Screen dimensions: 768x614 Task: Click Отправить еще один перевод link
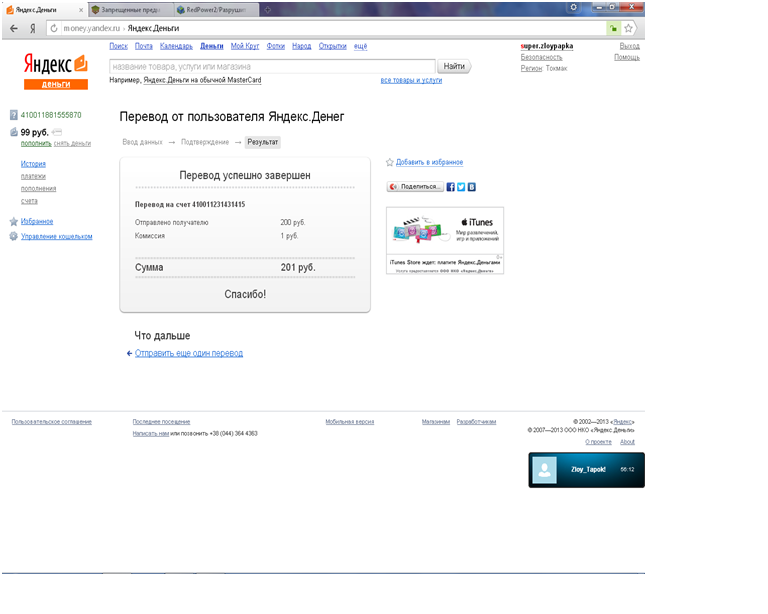point(189,354)
